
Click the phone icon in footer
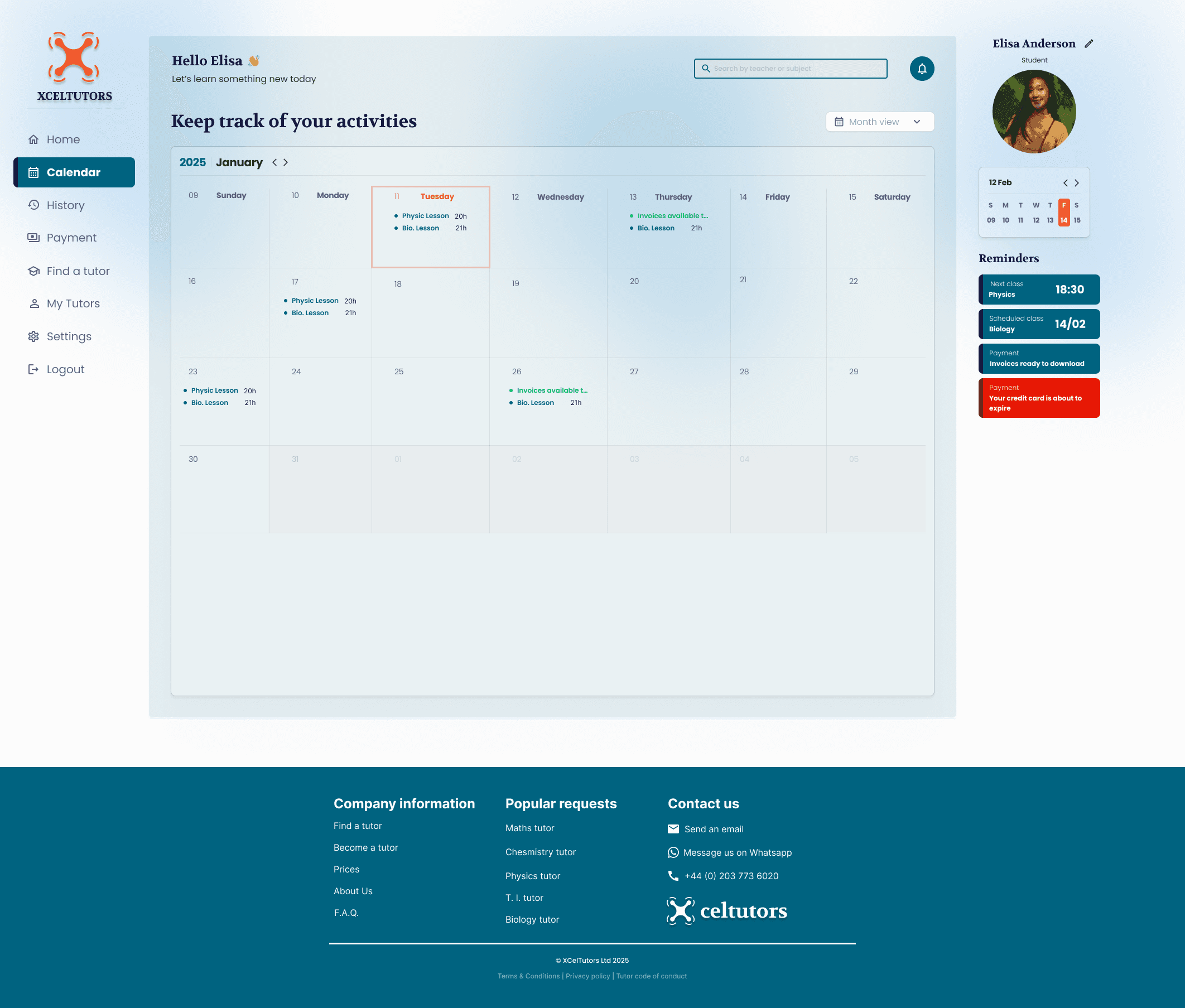coord(673,875)
